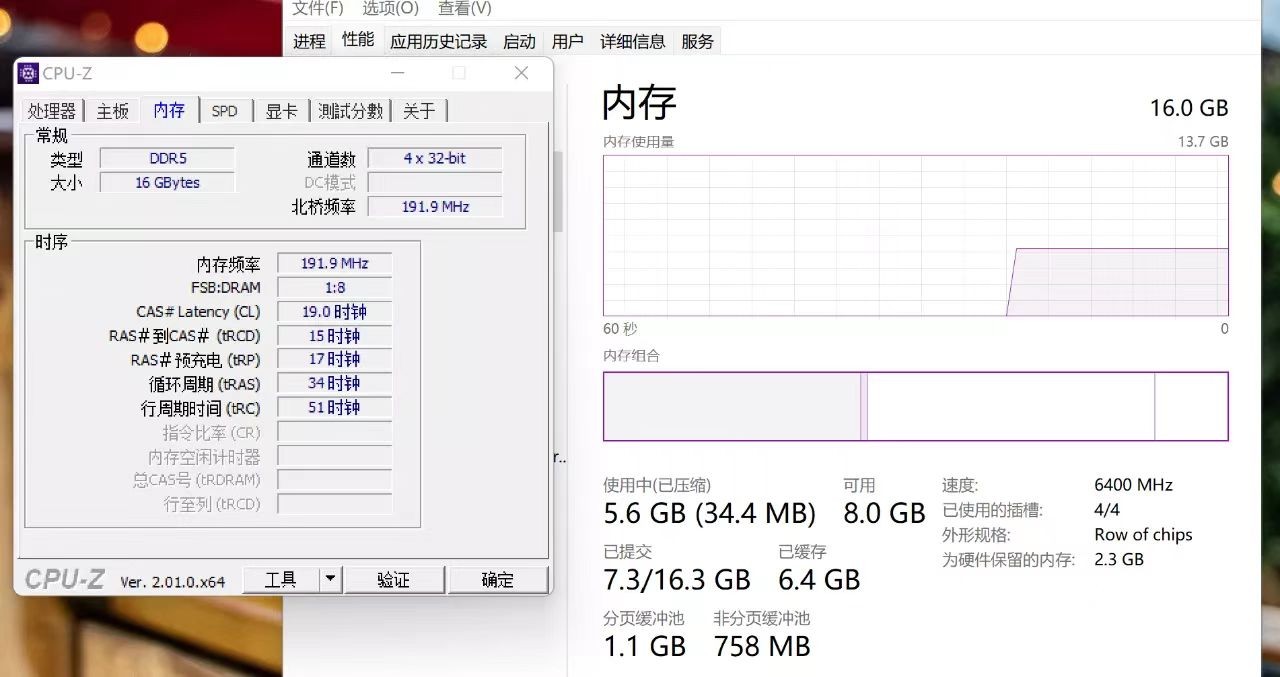Show the 详细信息 tab

coord(632,41)
